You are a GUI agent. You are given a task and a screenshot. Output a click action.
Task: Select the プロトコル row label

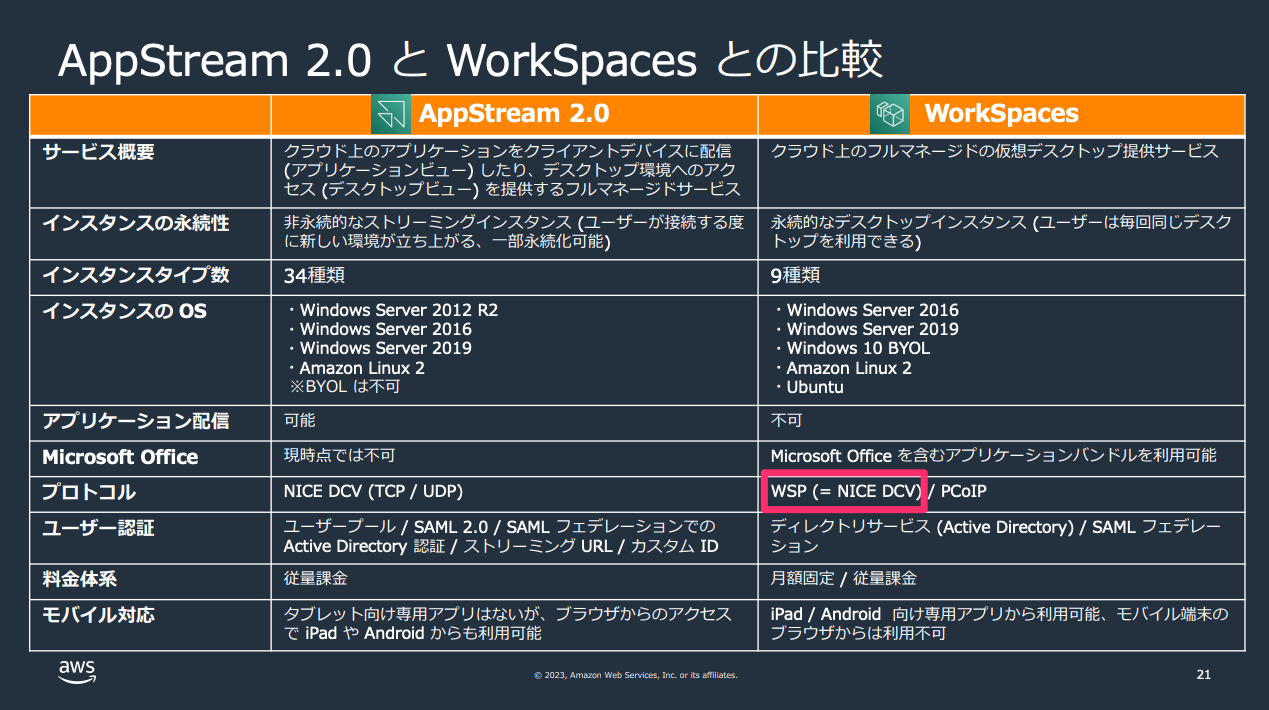click(89, 492)
